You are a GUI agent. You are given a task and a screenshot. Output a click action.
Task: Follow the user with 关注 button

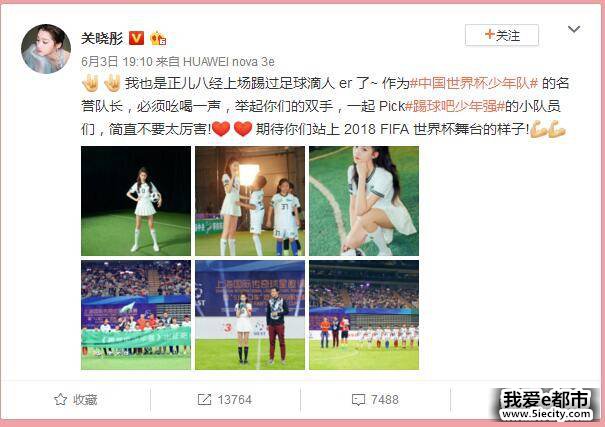(502, 35)
